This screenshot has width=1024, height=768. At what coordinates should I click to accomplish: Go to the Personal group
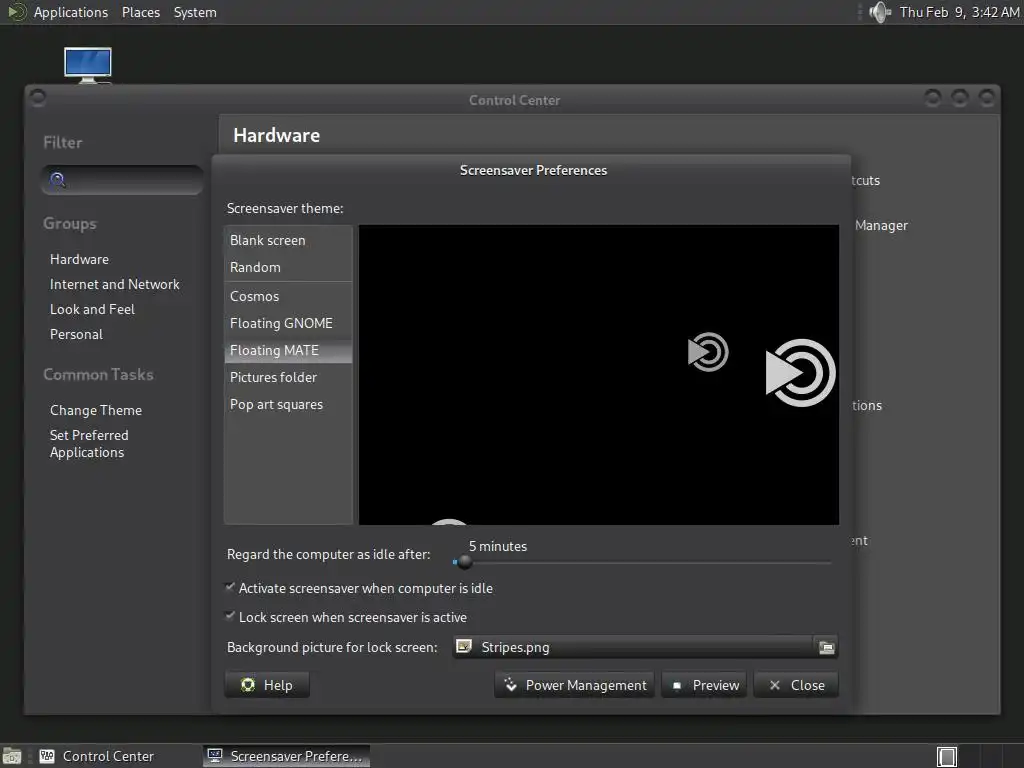(76, 334)
